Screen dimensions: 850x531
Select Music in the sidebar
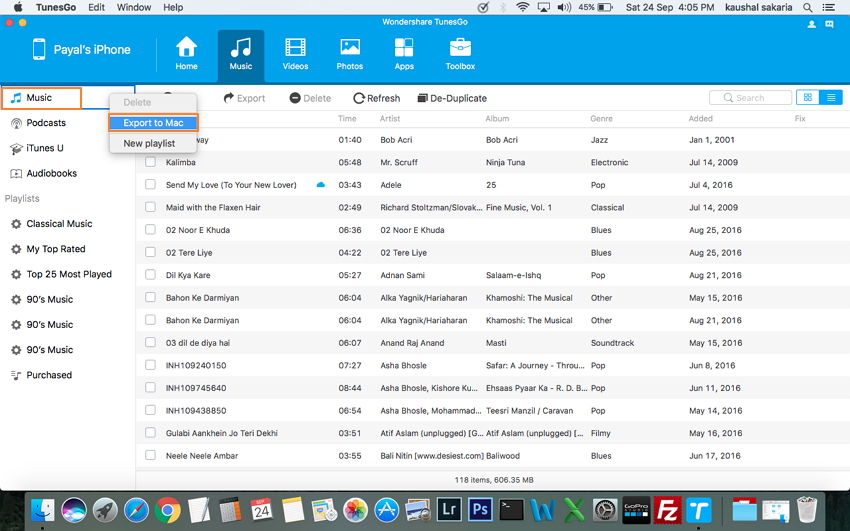[41, 98]
